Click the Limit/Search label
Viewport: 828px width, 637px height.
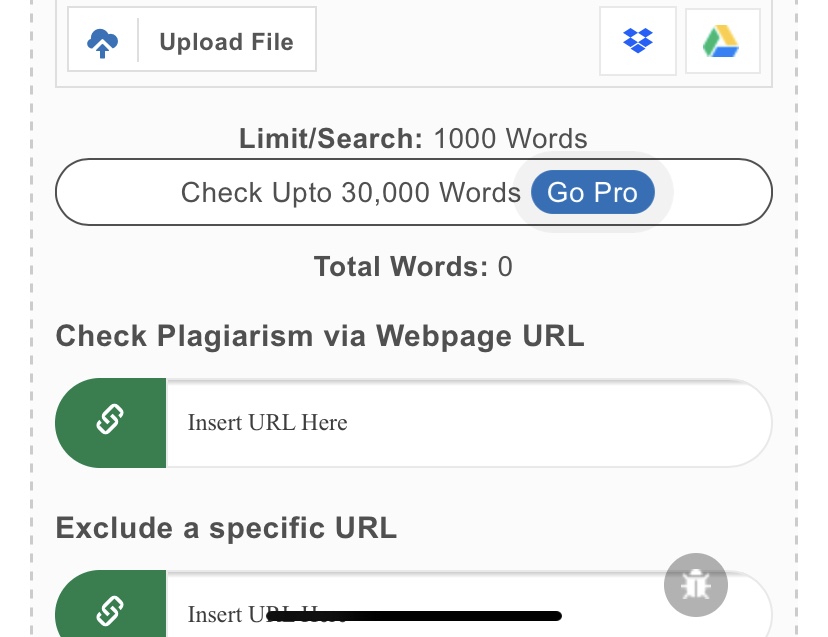tap(331, 139)
